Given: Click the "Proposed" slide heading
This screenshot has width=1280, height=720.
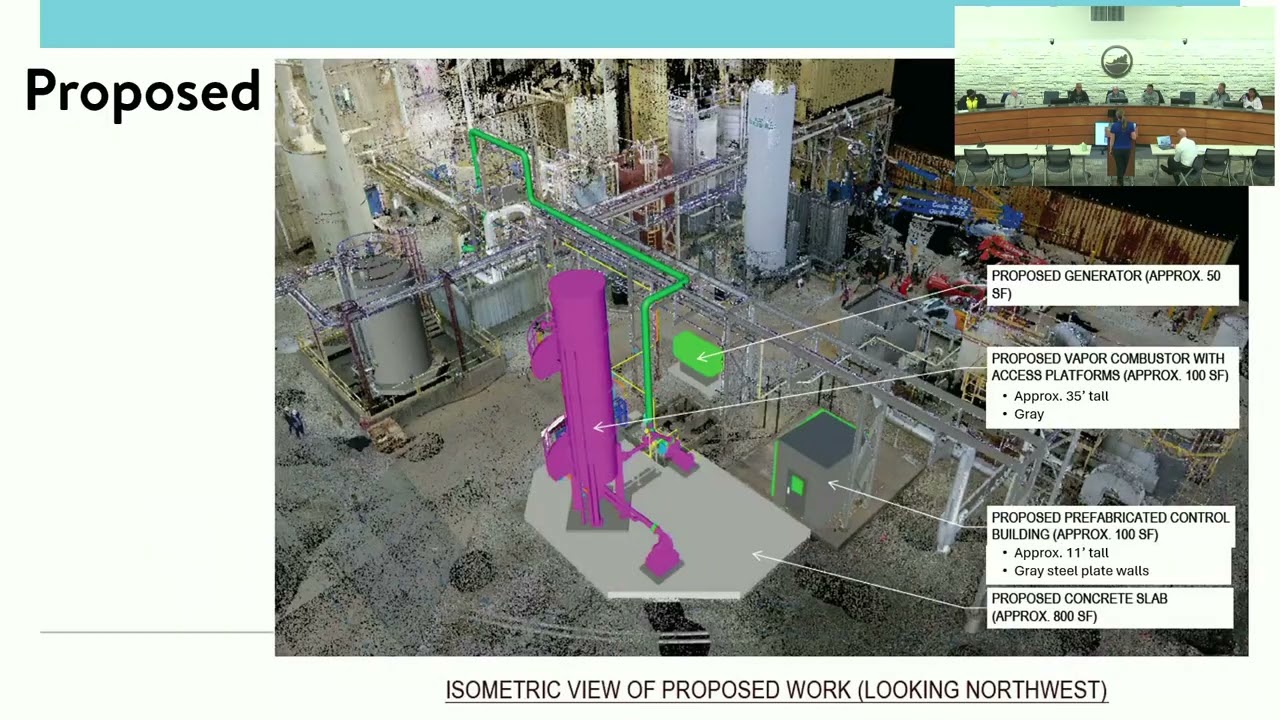Looking at the screenshot, I should tap(142, 93).
